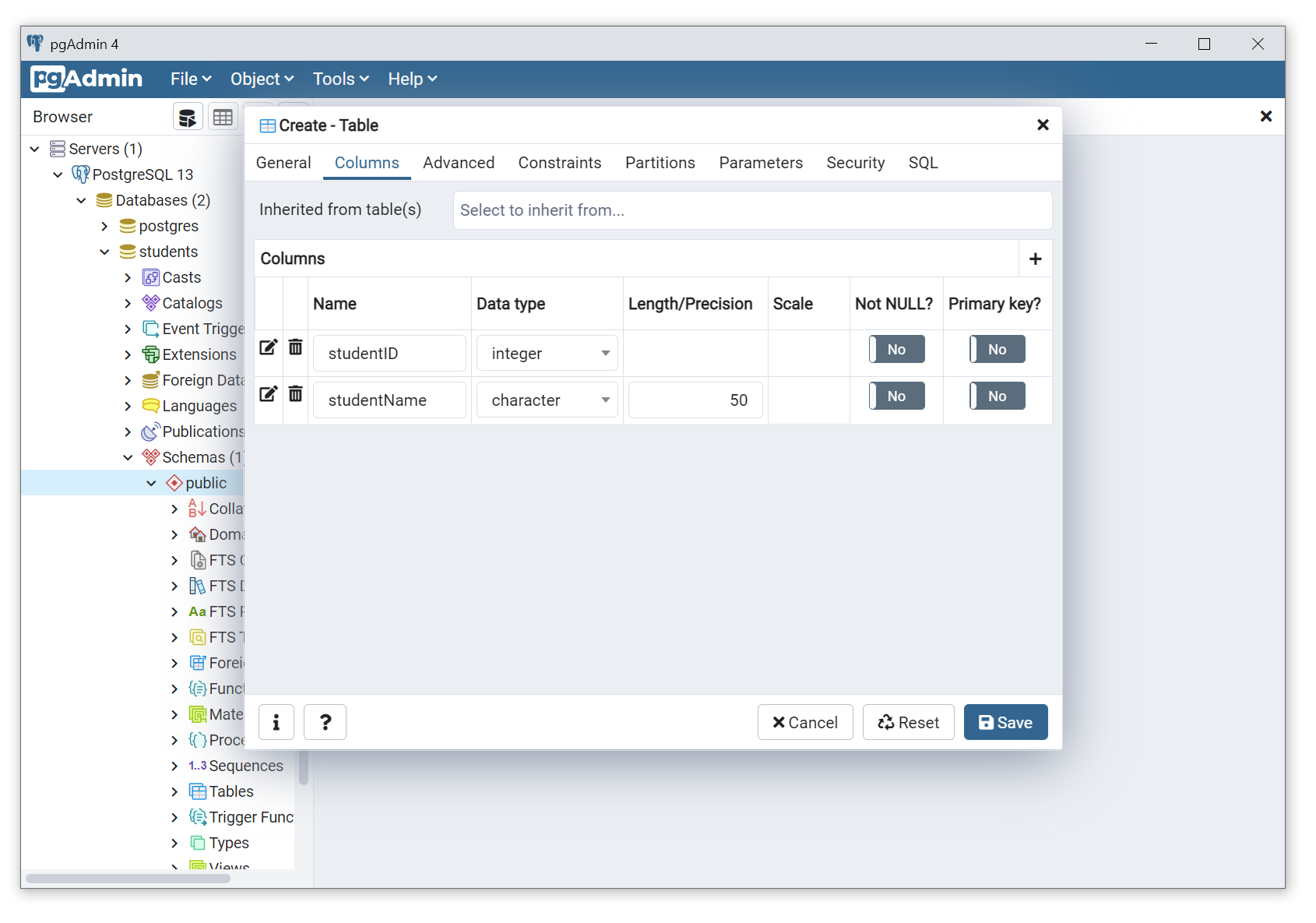Open the integer data type dropdown
Screen dimensions: 1316x923
click(x=547, y=354)
